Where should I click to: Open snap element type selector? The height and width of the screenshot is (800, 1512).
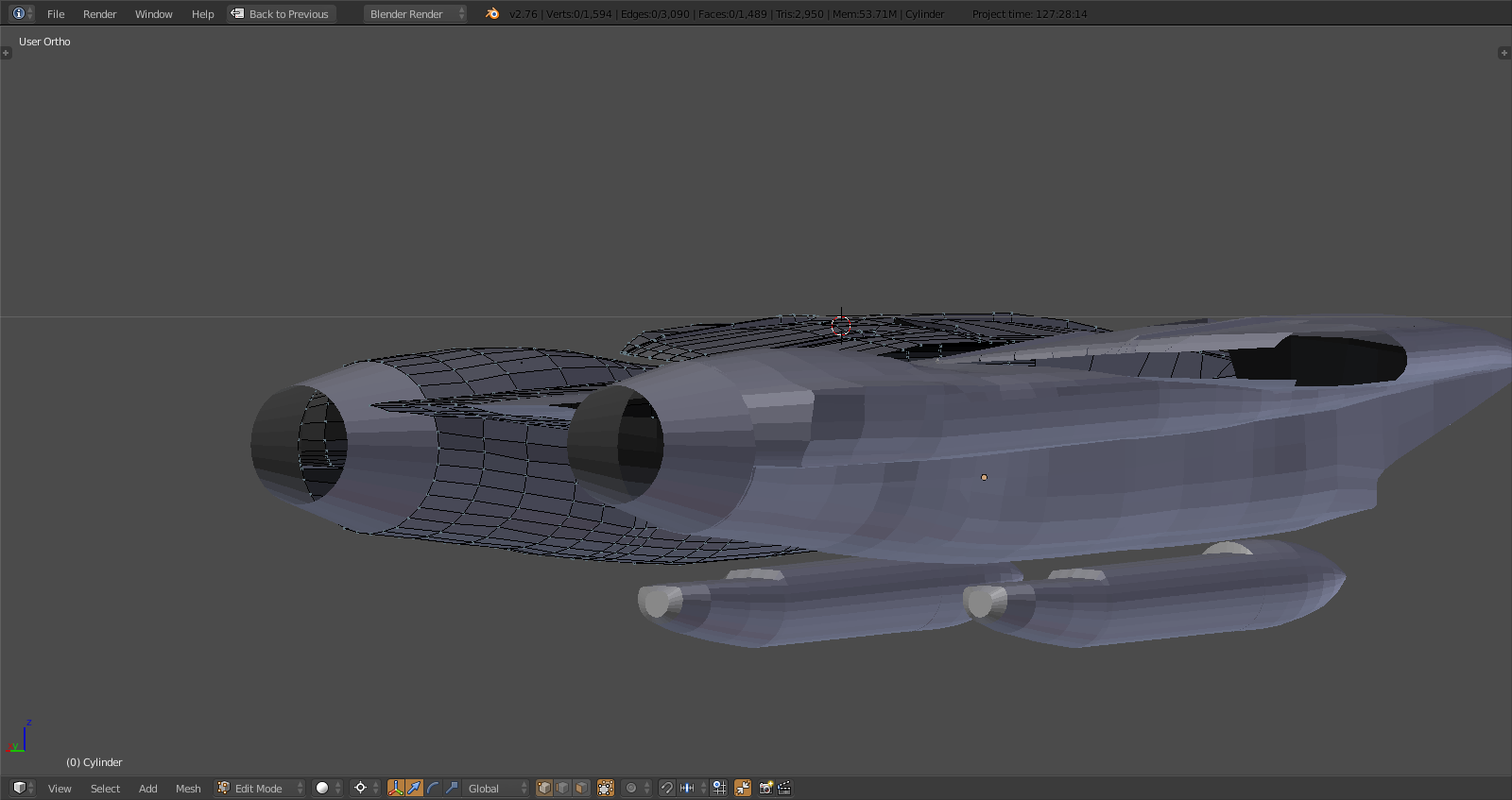[x=693, y=788]
